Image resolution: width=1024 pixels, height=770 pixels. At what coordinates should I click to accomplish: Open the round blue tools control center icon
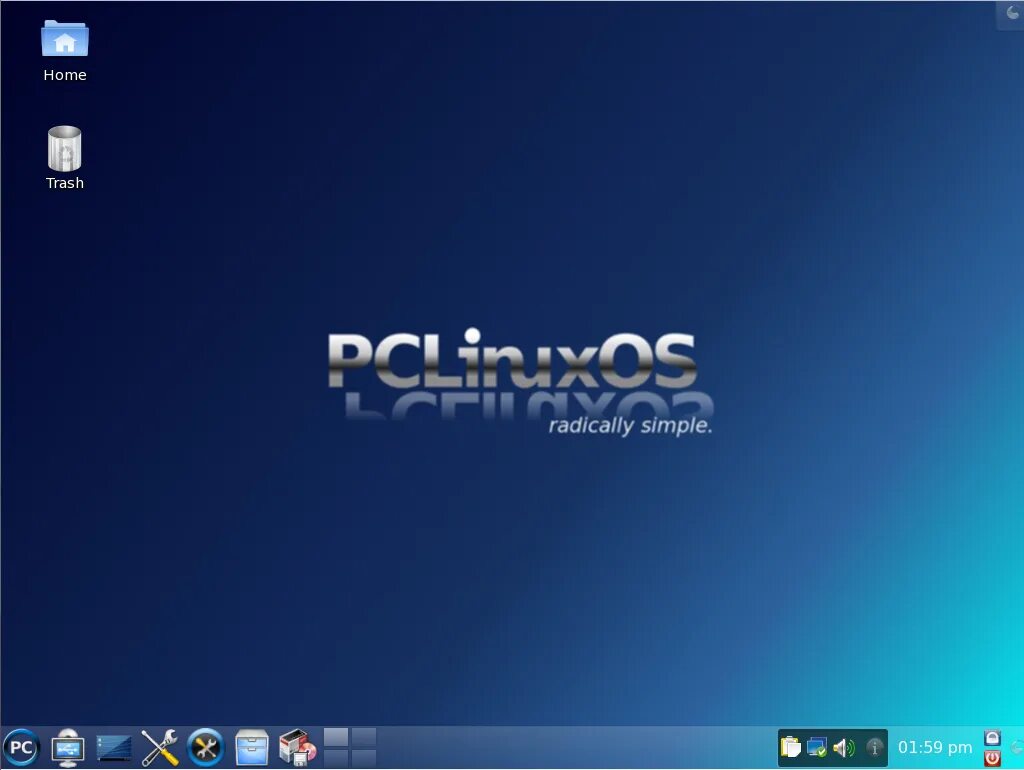click(206, 747)
